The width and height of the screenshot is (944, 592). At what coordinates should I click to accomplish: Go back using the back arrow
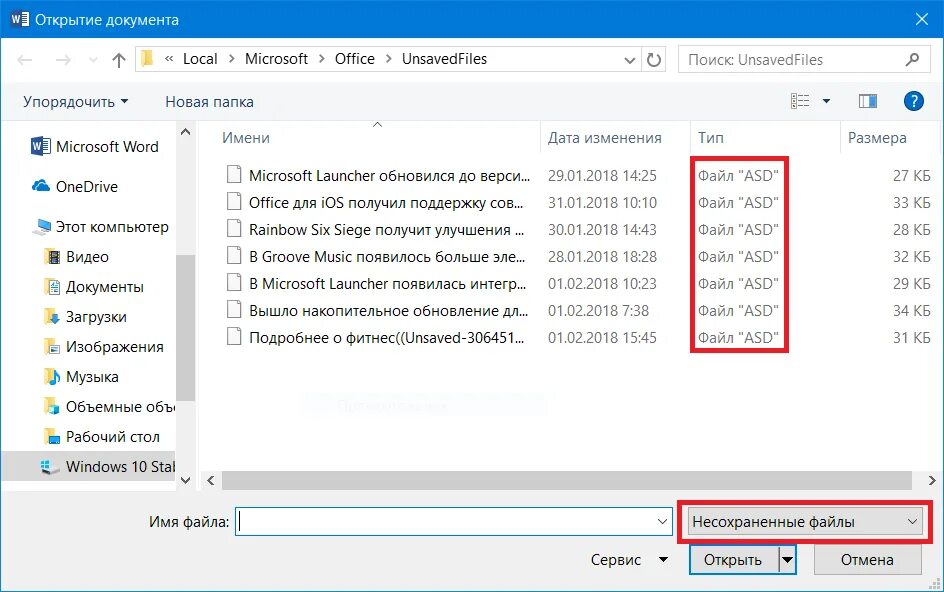coord(25,60)
